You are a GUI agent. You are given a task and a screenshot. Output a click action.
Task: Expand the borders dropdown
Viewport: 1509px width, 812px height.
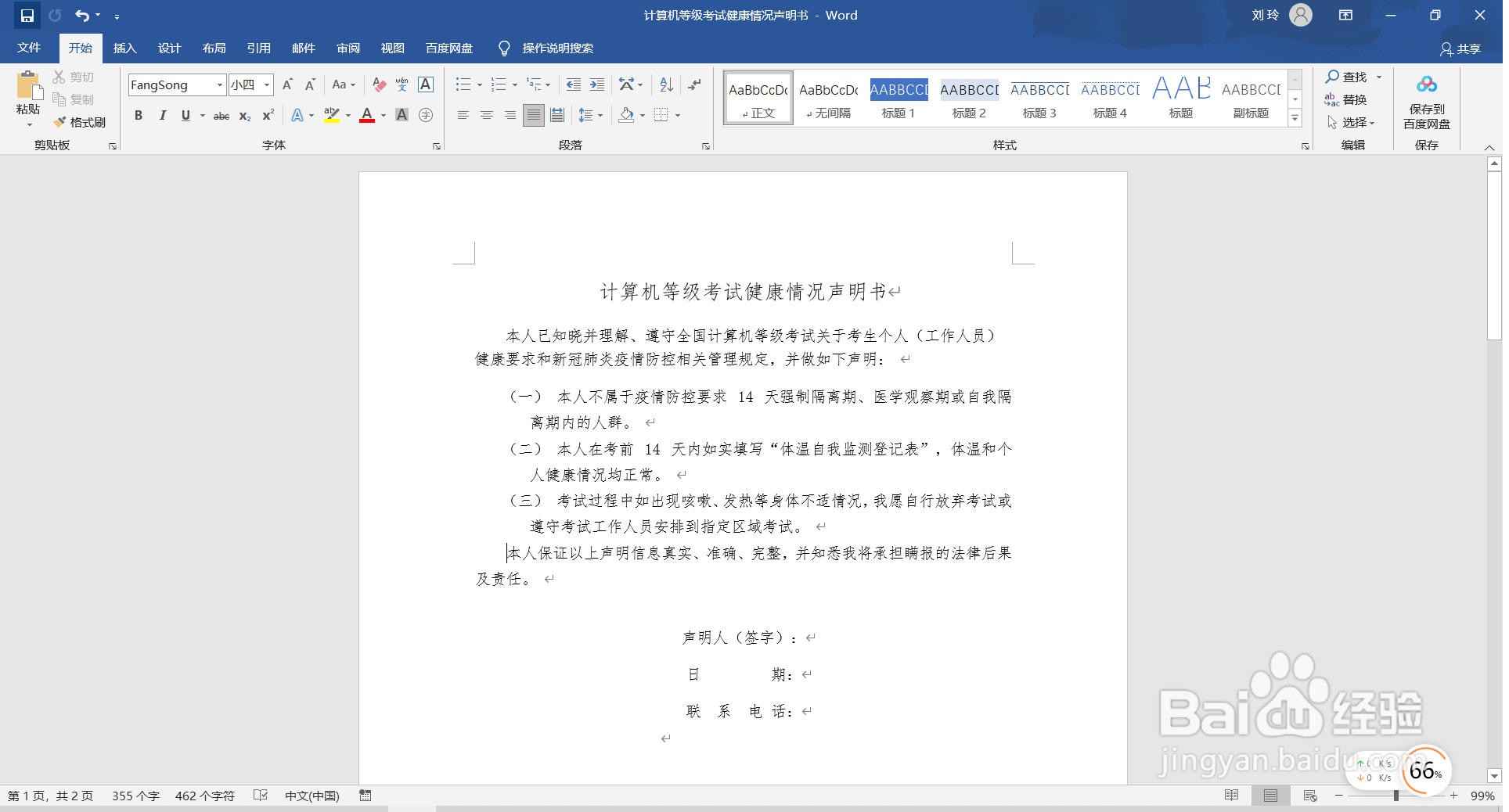[678, 115]
